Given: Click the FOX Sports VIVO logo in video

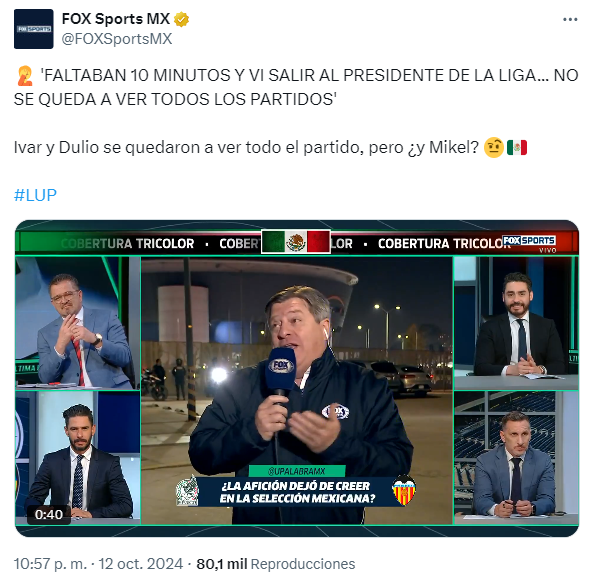Looking at the screenshot, I should point(529,244).
